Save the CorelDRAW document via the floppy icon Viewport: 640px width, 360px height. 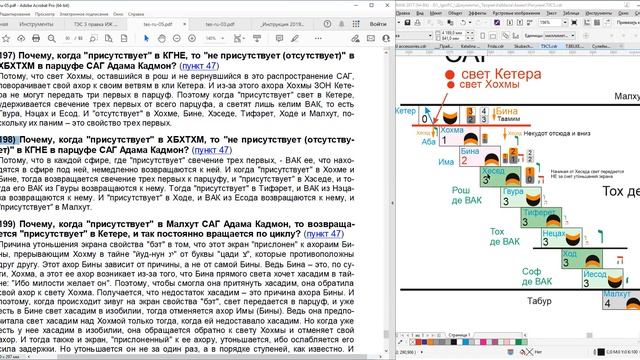(407, 22)
